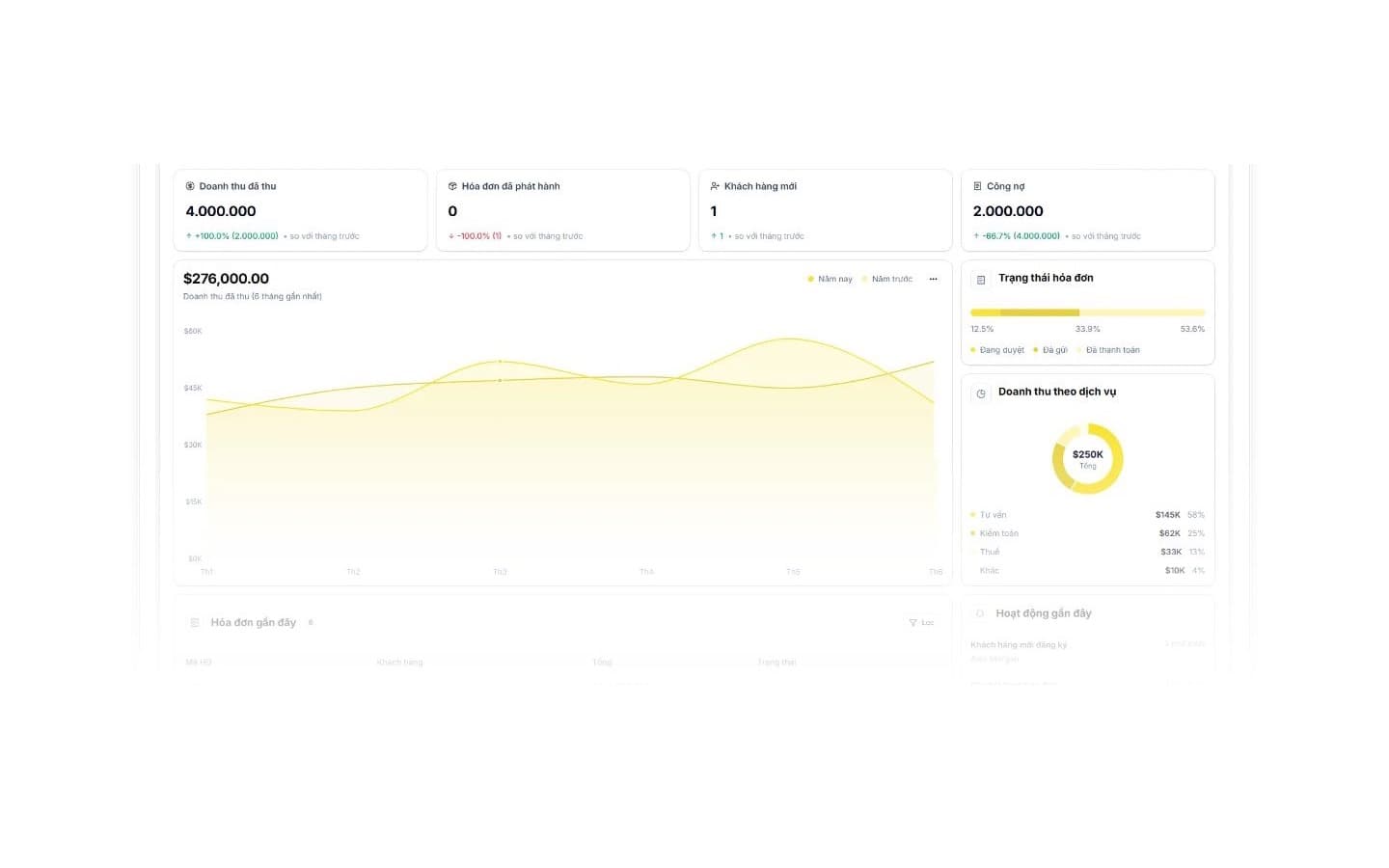Click the Hóa đơn đã phát hành icon
Screen dimensions: 1389x868
pyautogui.click(x=452, y=186)
